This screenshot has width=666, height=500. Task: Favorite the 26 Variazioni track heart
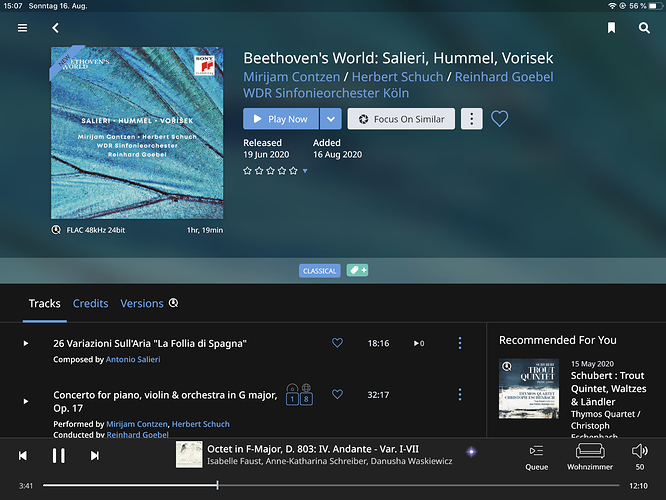point(337,343)
